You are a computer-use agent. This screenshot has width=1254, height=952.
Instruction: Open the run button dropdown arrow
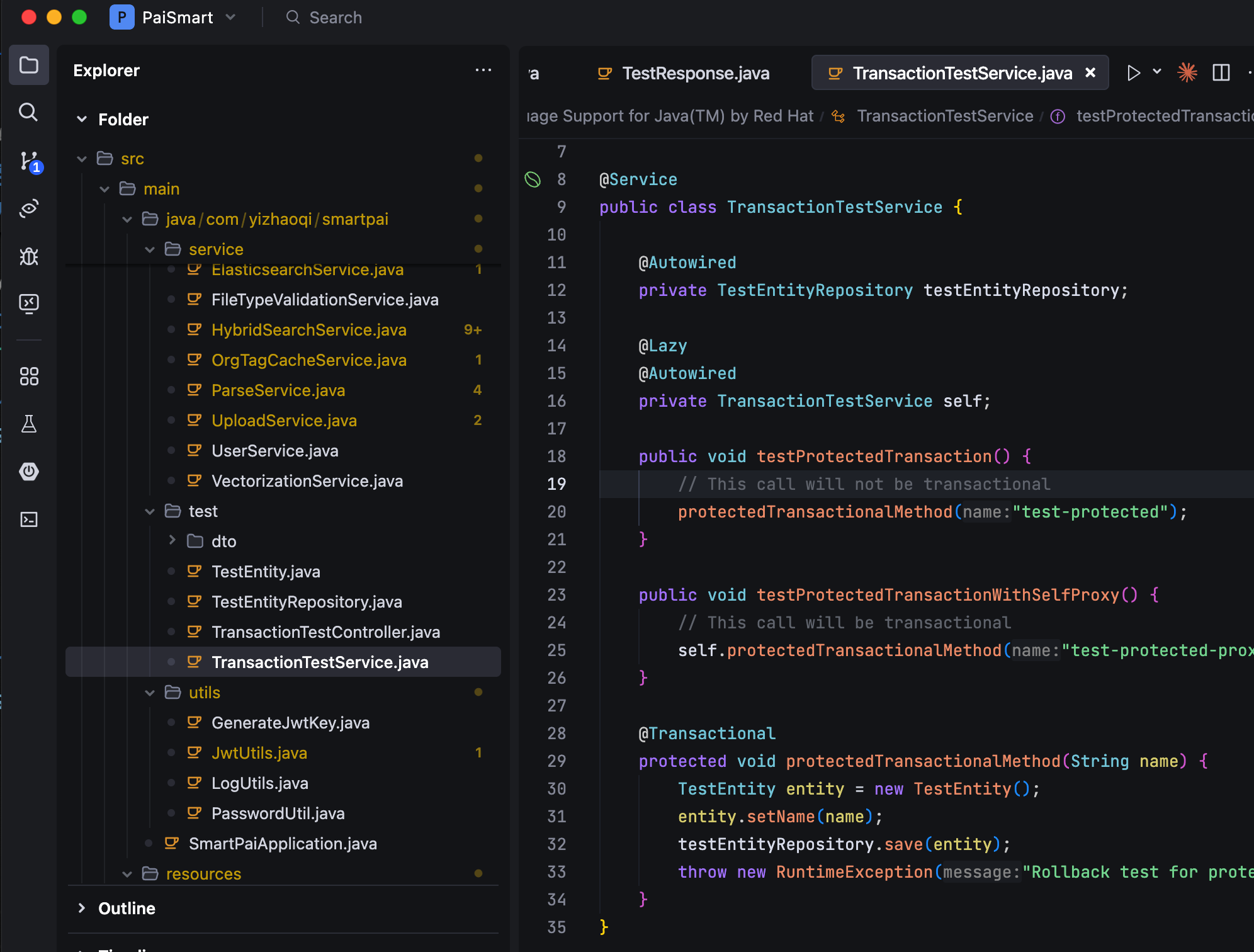pyautogui.click(x=1157, y=72)
